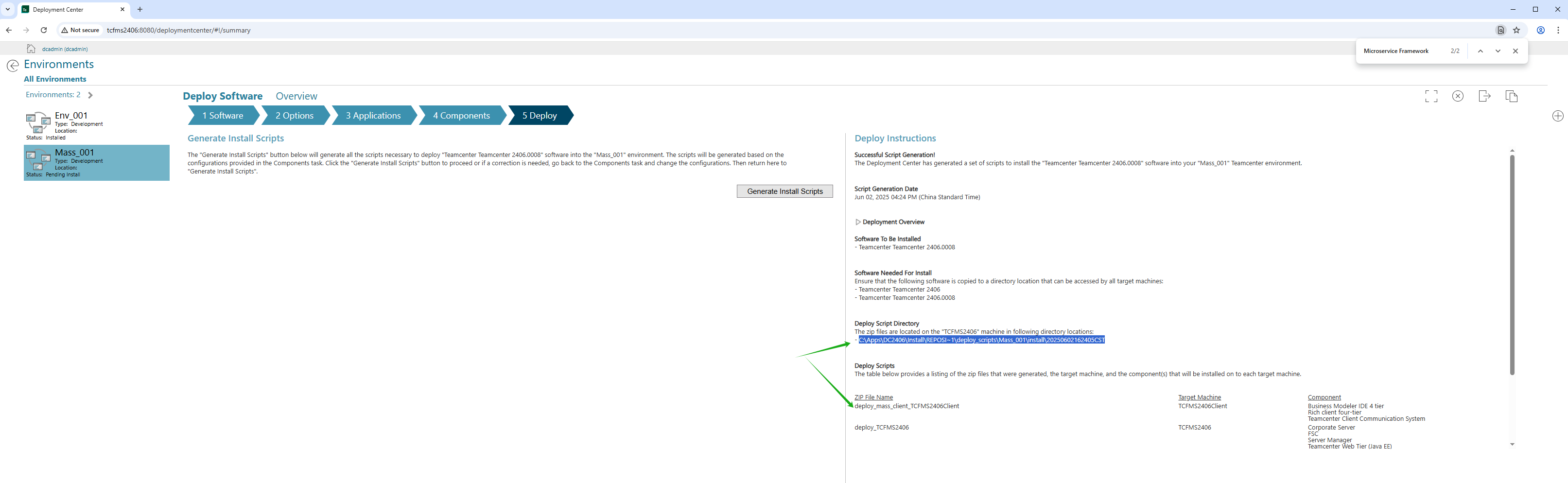Click the Mass_001 environment name
1568x483 pixels.
pyautogui.click(x=75, y=153)
